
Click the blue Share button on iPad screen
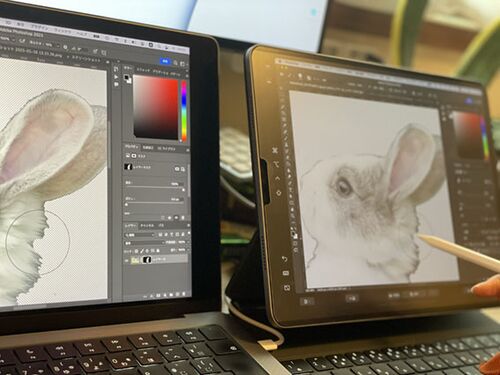click(469, 101)
